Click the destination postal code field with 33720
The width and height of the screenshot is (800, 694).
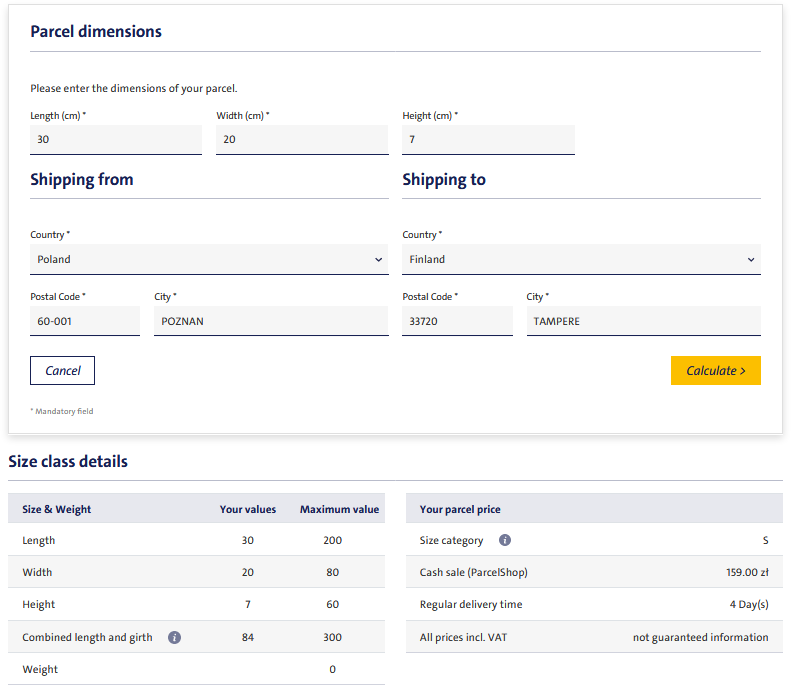click(x=457, y=321)
